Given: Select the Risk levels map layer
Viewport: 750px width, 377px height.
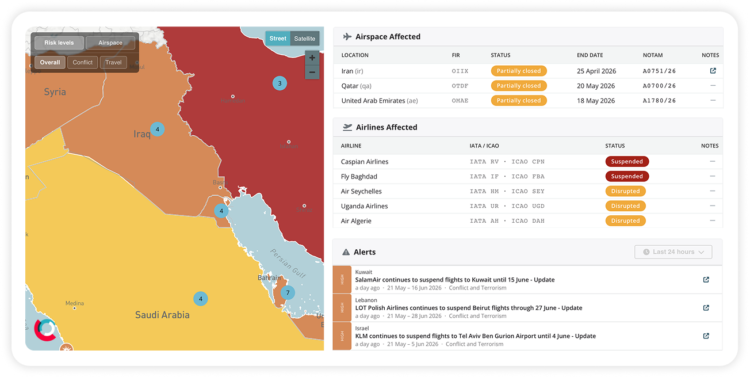Looking at the screenshot, I should pyautogui.click(x=59, y=43).
